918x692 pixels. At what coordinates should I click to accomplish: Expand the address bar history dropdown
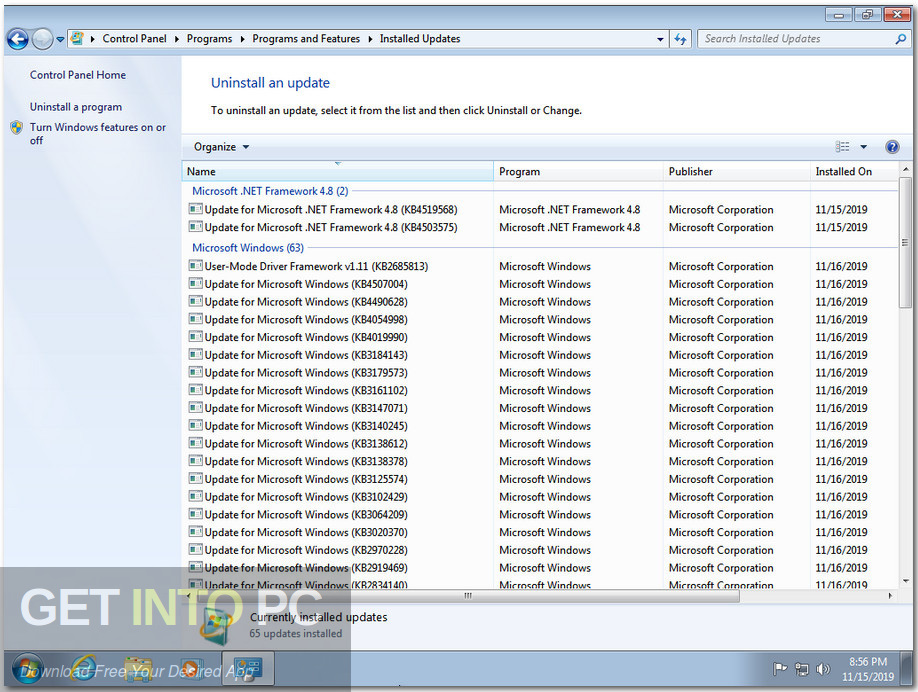tap(660, 39)
